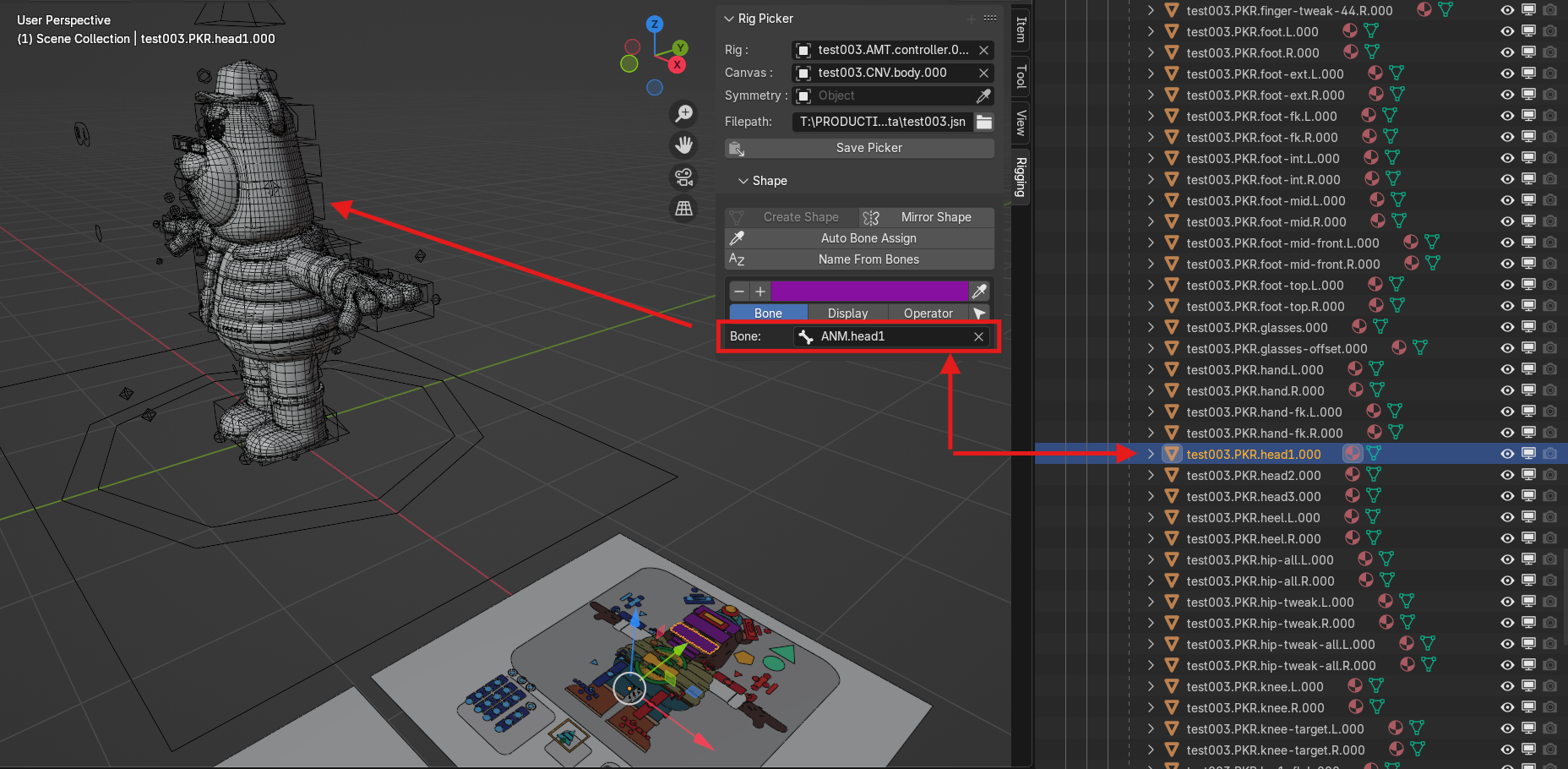Viewport: 1568px width, 769px height.
Task: Hide test003.PKR.foot.L.000 with eye icon
Action: click(x=1506, y=31)
